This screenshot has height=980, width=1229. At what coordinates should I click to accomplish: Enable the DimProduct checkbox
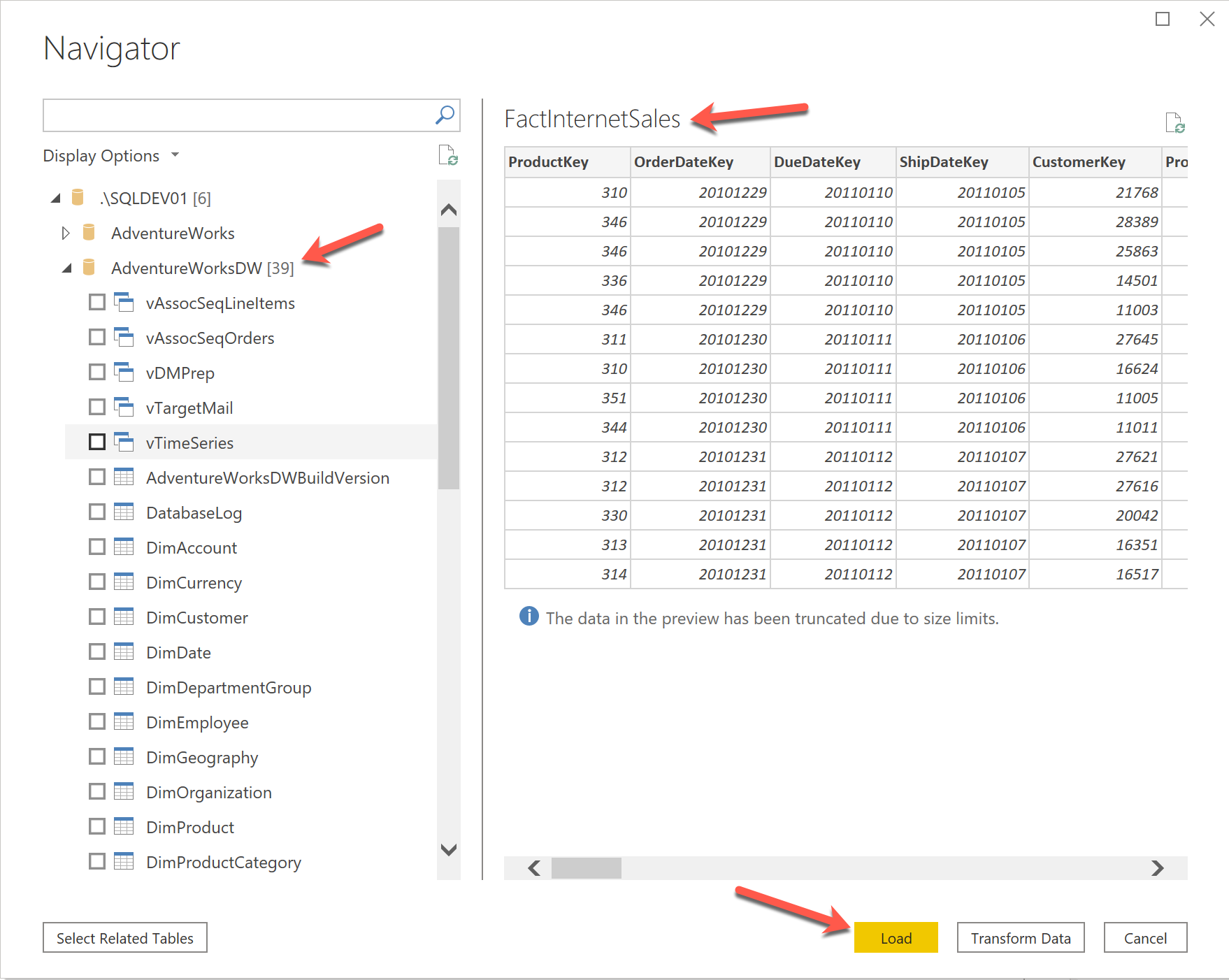point(97,826)
